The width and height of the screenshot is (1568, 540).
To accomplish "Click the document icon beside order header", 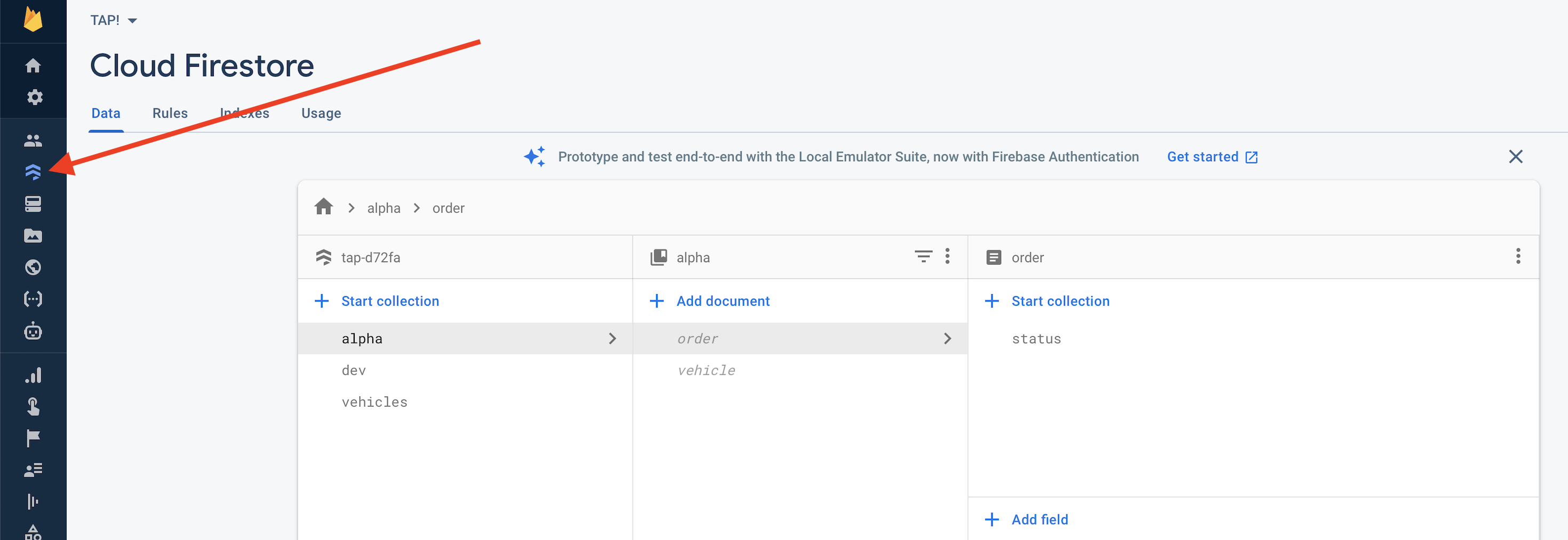I will click(x=994, y=257).
